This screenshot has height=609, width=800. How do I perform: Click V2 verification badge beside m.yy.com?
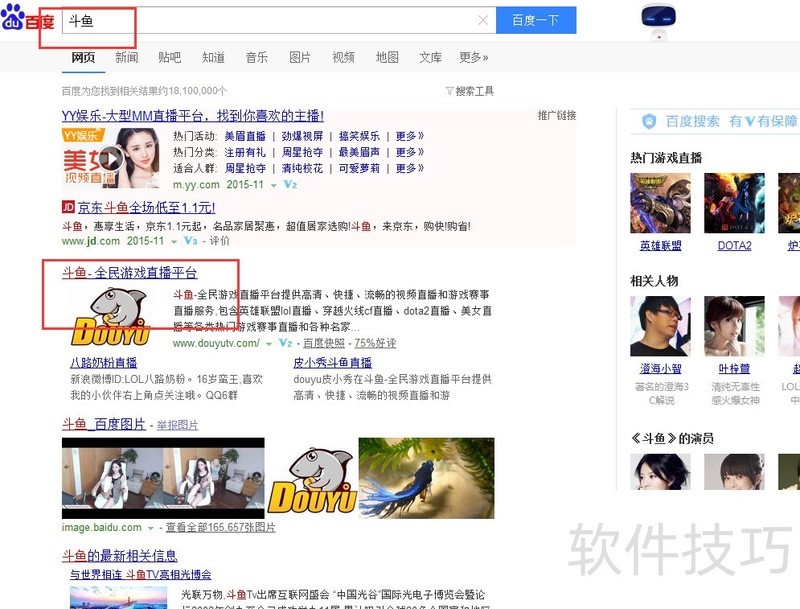(290, 184)
